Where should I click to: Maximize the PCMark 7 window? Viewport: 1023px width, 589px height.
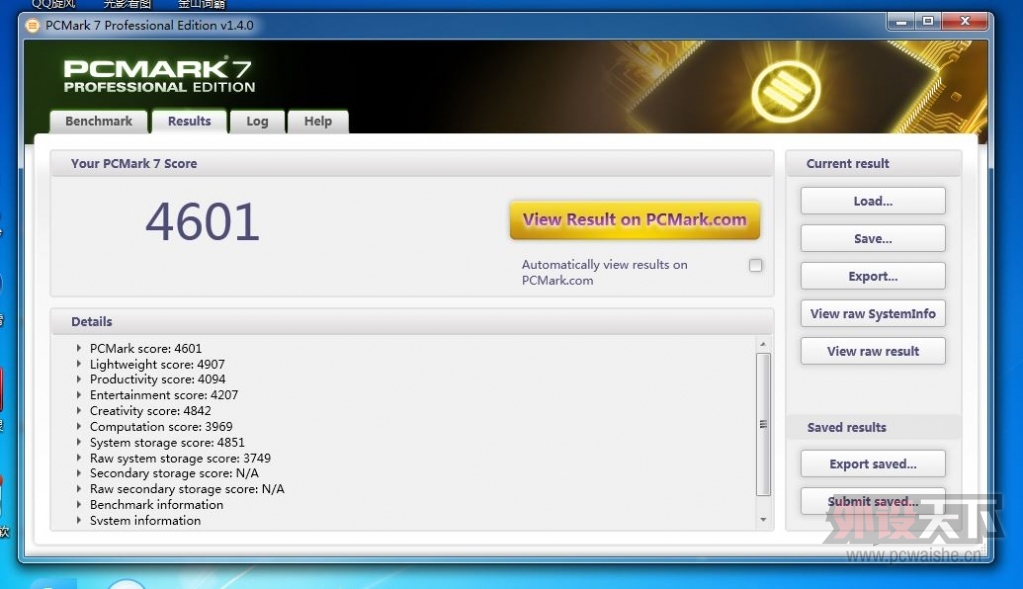pos(928,22)
